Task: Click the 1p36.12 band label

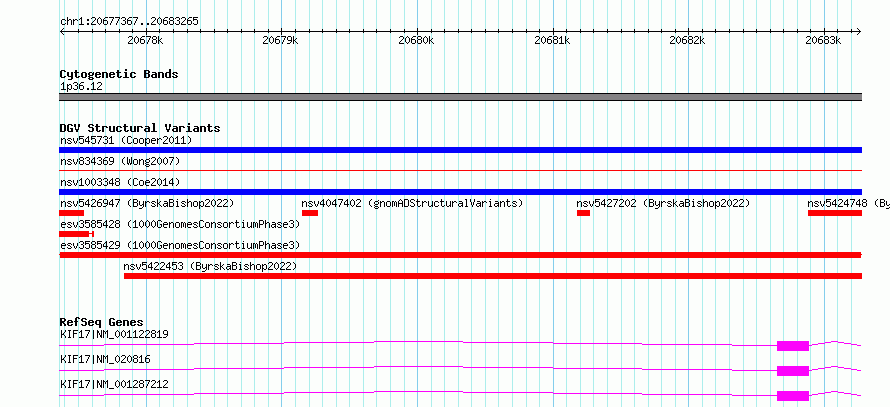Action: coord(81,86)
